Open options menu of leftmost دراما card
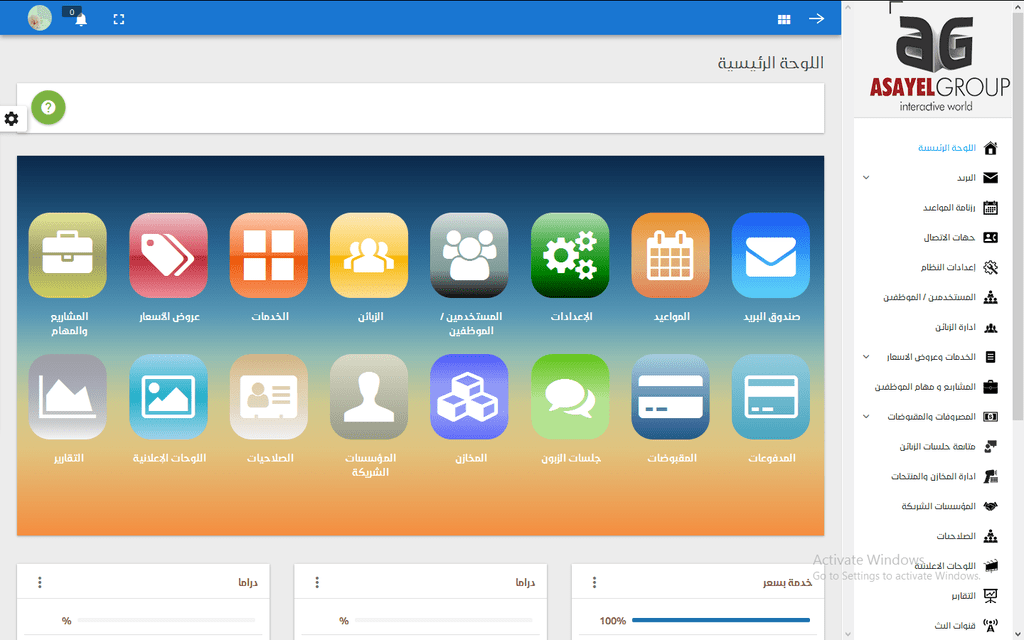 [40, 582]
